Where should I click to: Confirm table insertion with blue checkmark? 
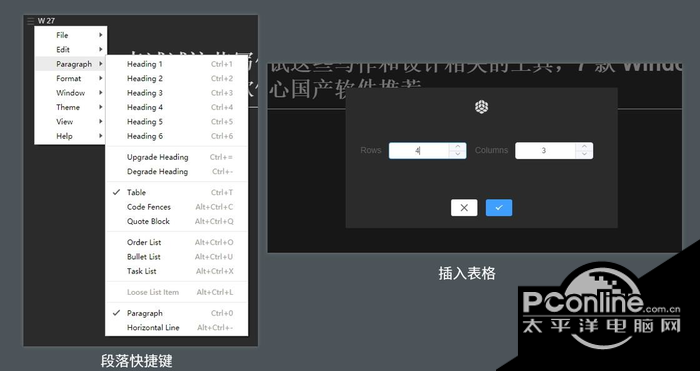click(x=499, y=208)
